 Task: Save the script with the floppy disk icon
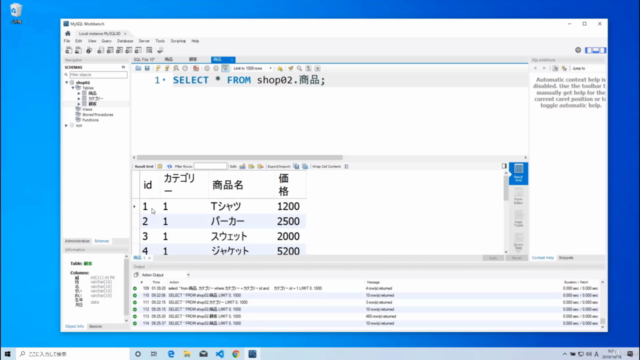[147, 68]
